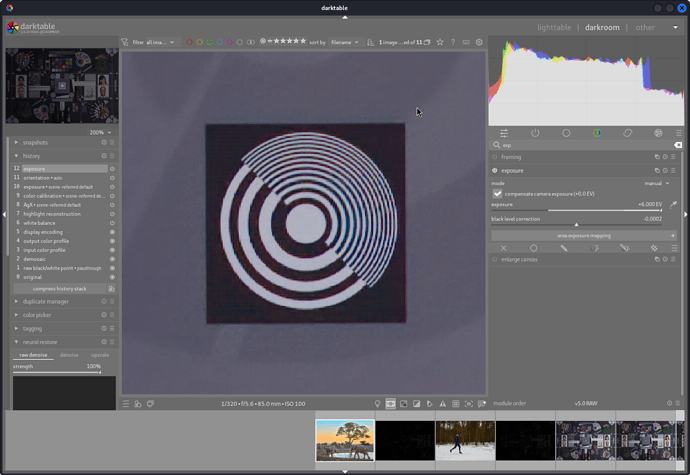Select the color modules group icon
This screenshot has height=475, width=690.
click(597, 133)
